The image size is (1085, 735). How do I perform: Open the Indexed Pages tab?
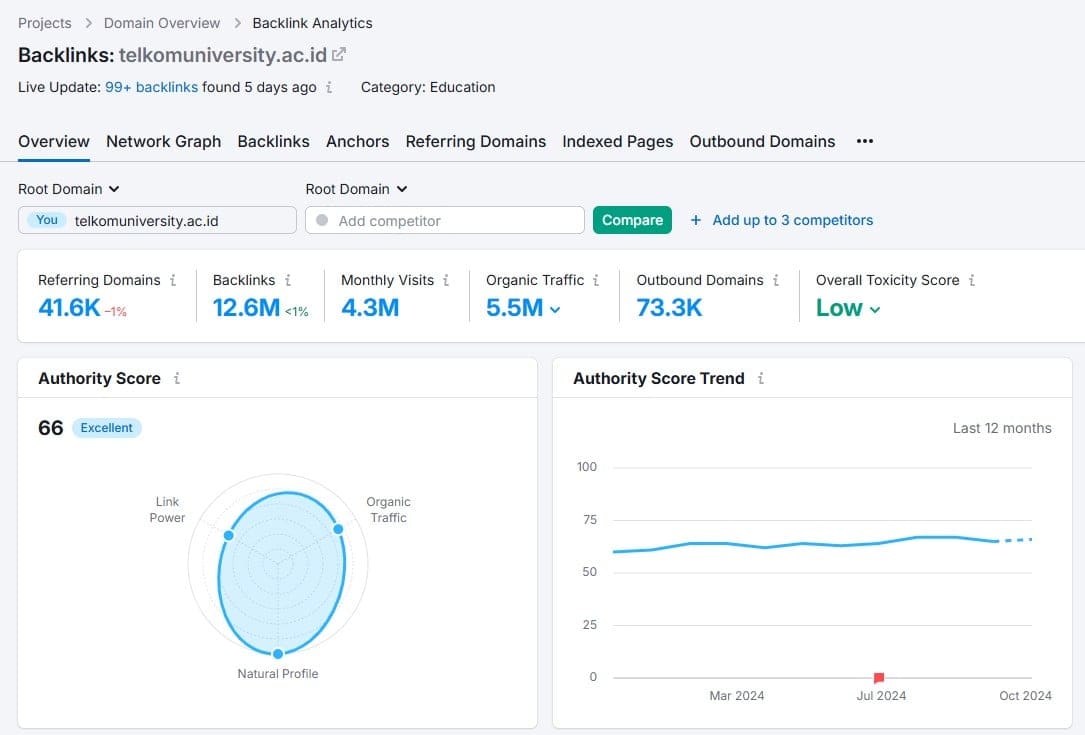click(617, 141)
